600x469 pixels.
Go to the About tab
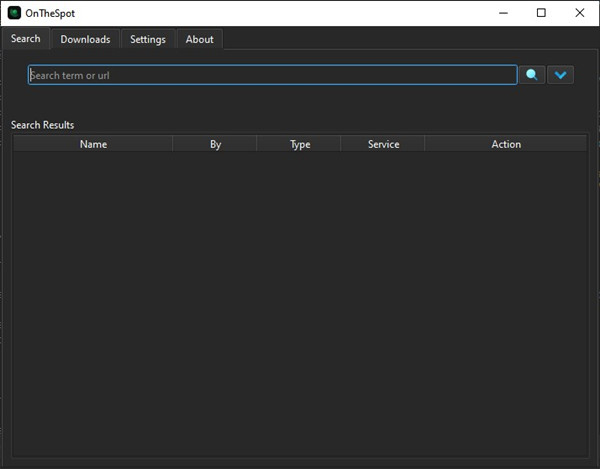[199, 39]
